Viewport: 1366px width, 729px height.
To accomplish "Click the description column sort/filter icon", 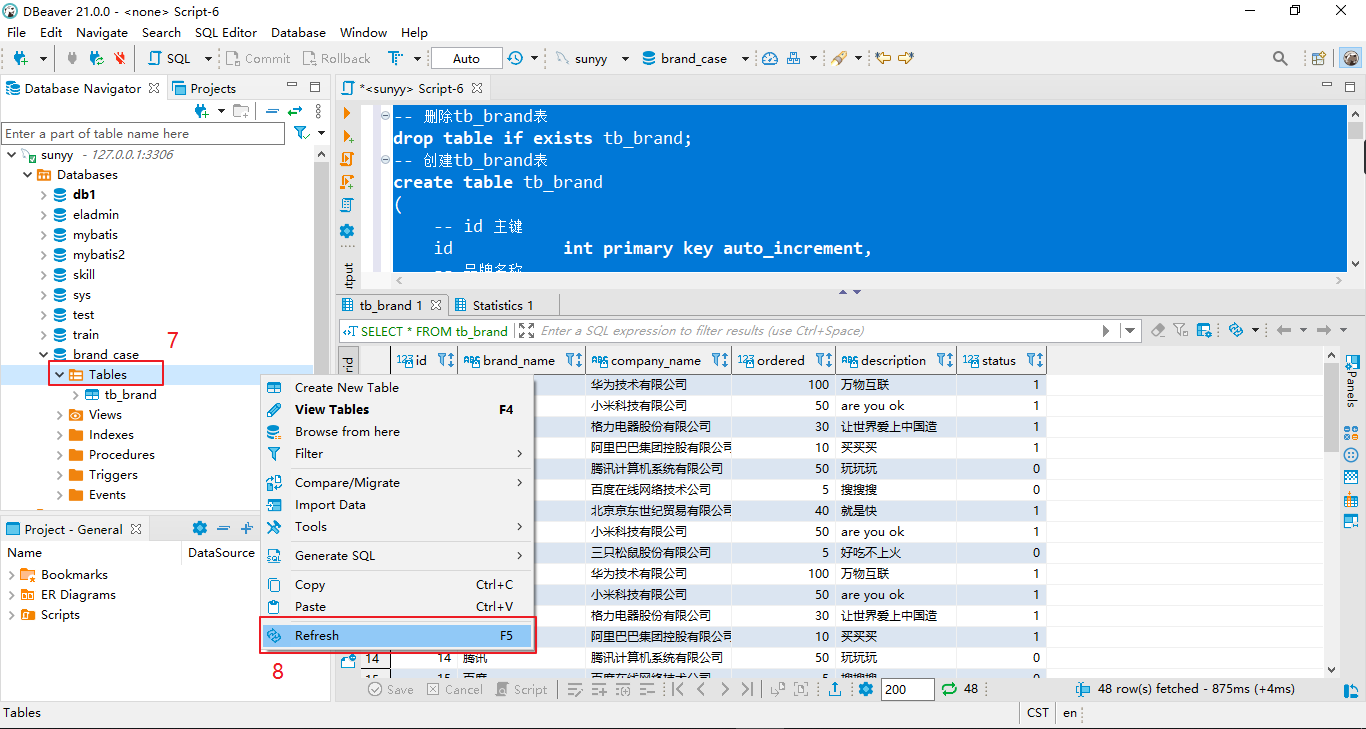I will (x=945, y=361).
